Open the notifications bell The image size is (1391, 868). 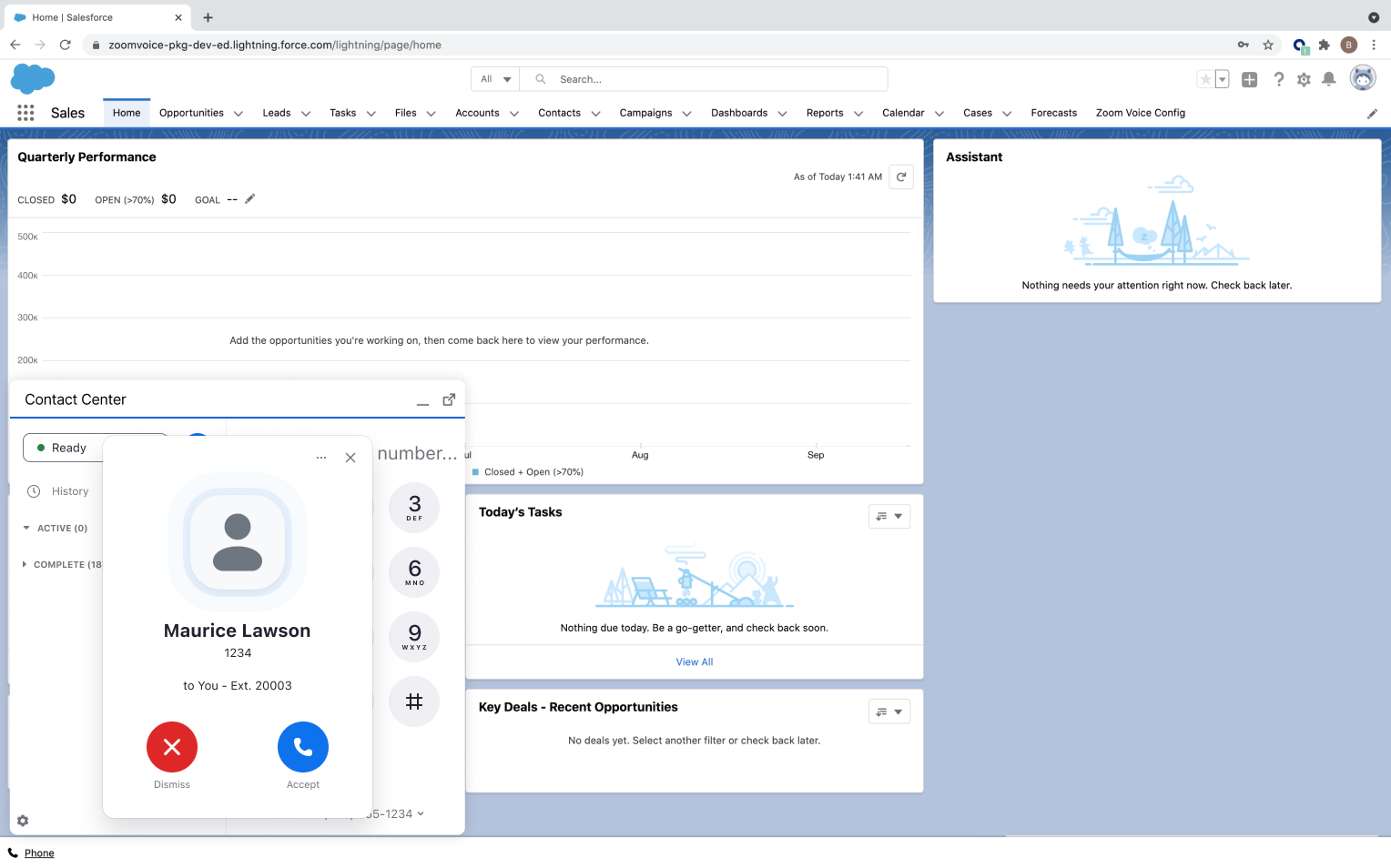pyautogui.click(x=1328, y=80)
